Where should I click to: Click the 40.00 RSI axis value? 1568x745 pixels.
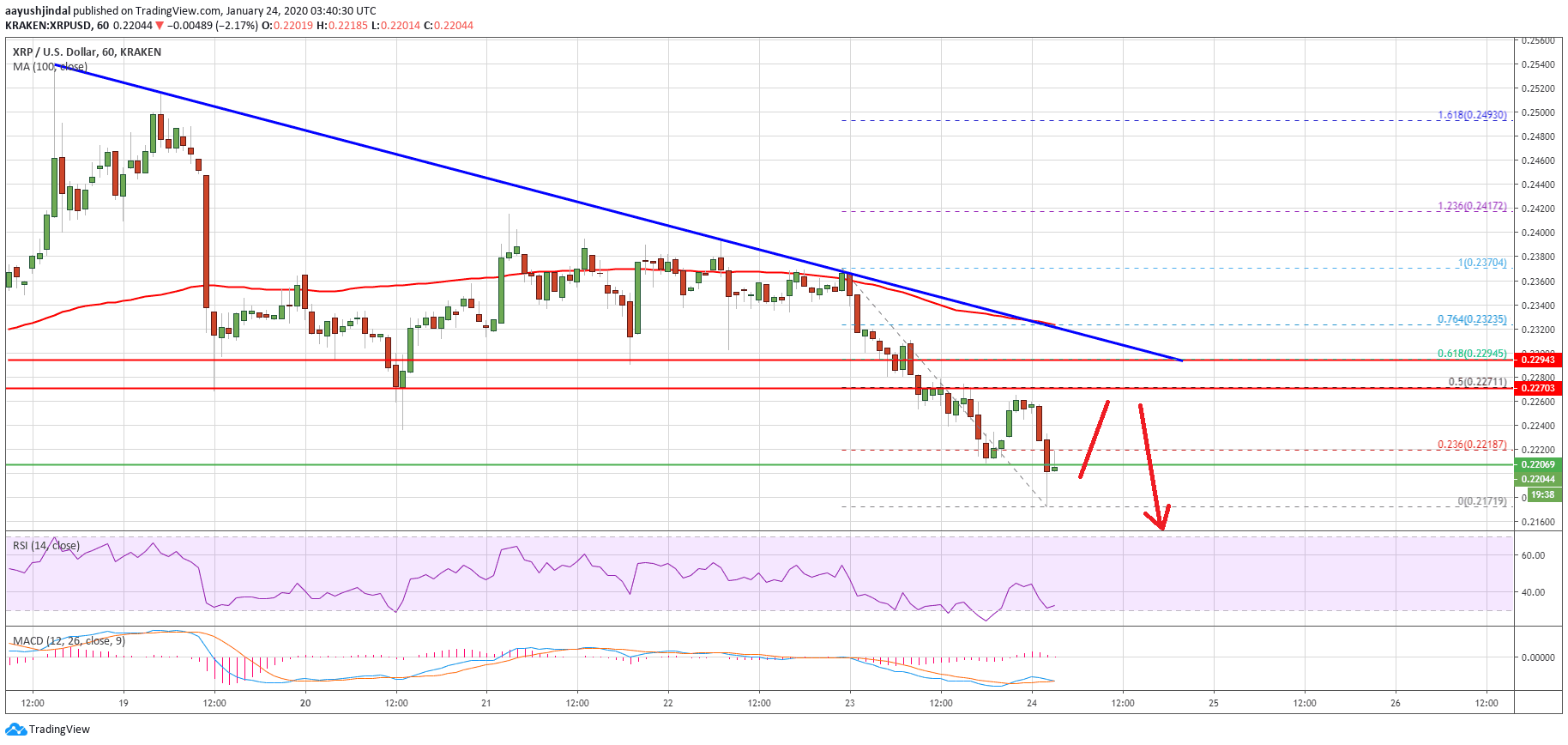click(1533, 592)
